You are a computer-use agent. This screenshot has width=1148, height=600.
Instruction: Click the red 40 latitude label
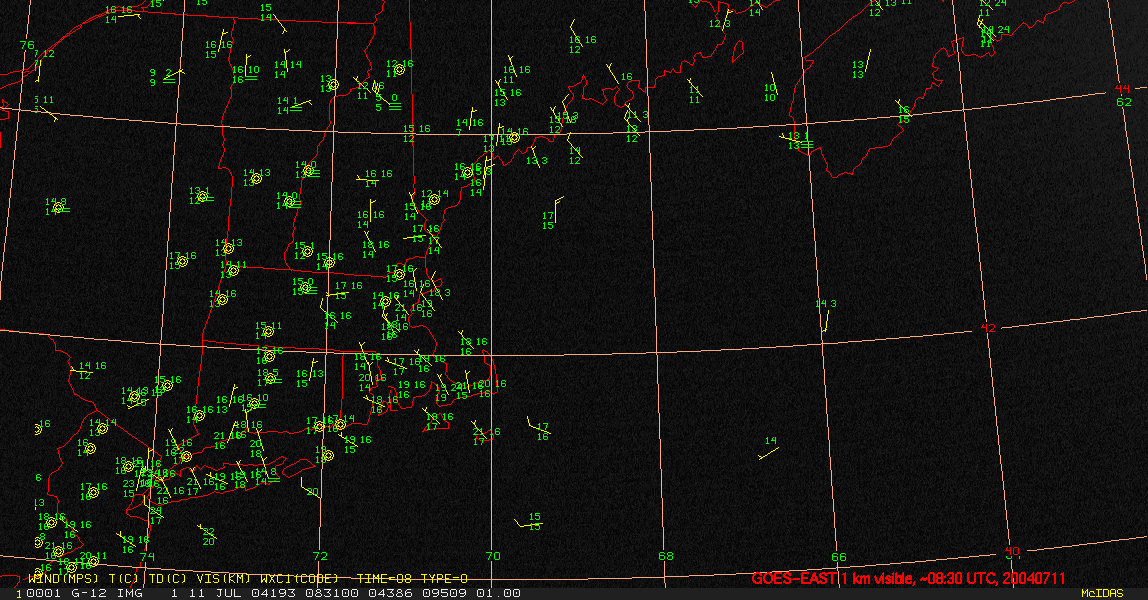(1012, 551)
